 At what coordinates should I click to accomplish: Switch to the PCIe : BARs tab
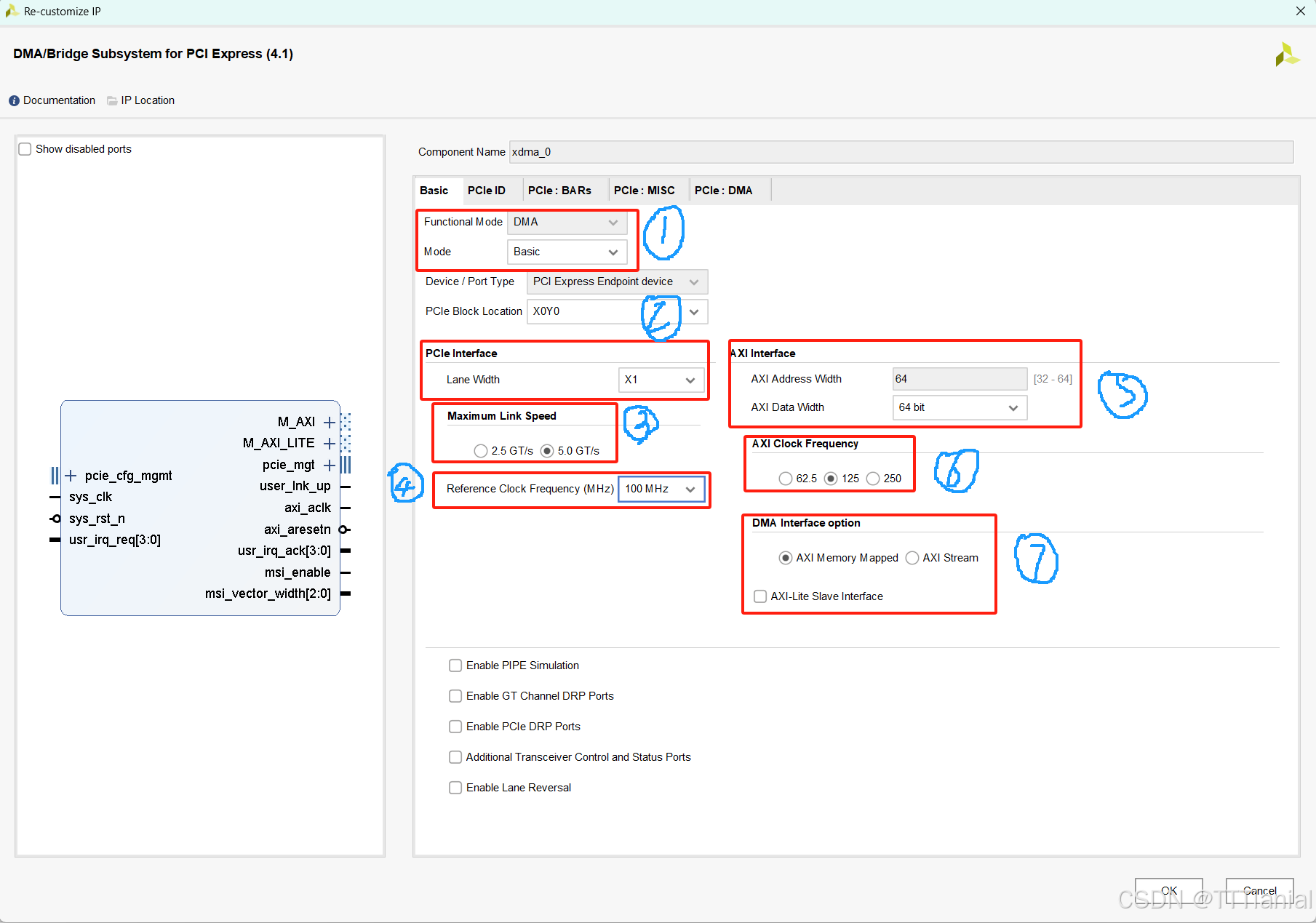pos(559,191)
